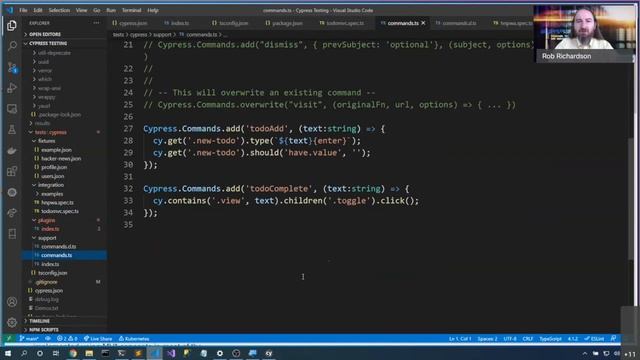Open hacker-news.json in the explorer
This screenshot has height=360, width=640.
pyautogui.click(x=60, y=158)
